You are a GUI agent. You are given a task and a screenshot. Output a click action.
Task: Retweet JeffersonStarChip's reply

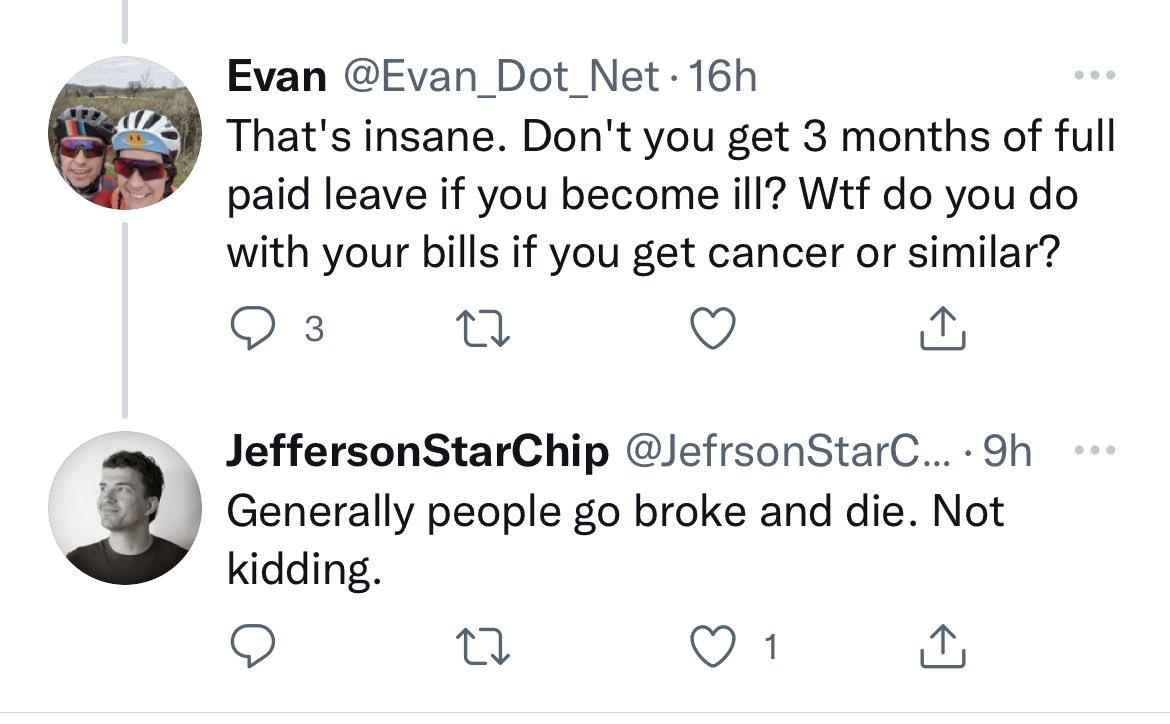click(x=482, y=648)
